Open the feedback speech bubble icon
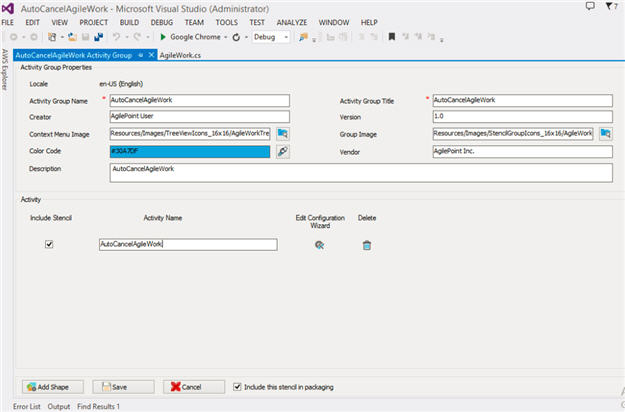The height and width of the screenshot is (412, 625). pos(590,6)
